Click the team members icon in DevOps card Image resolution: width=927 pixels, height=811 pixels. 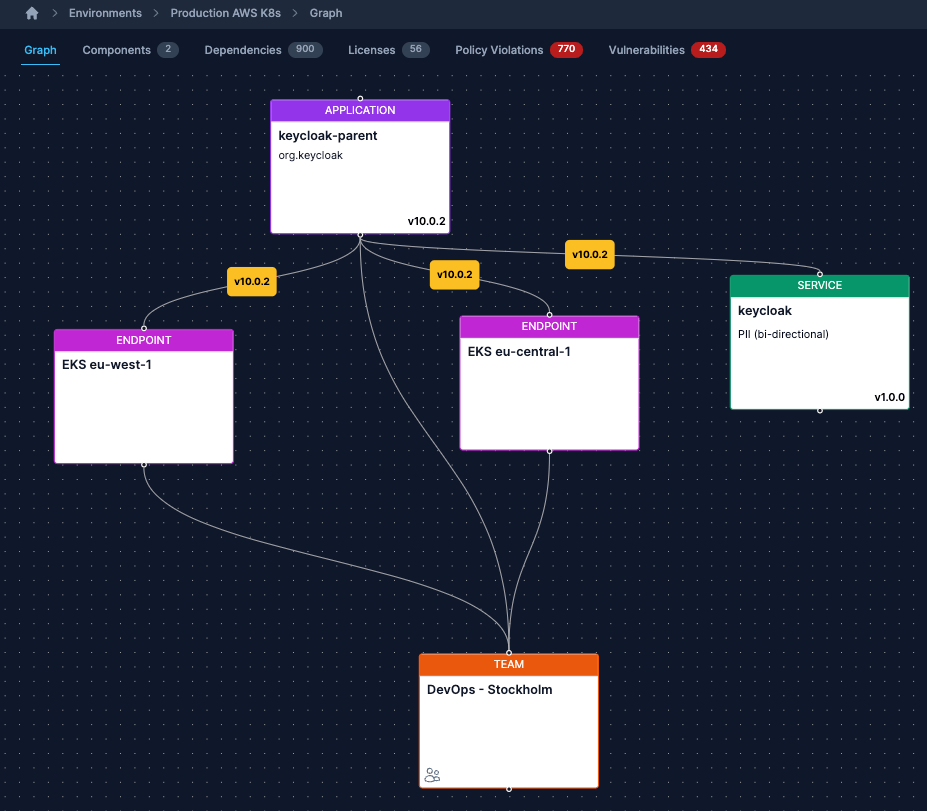pos(432,774)
